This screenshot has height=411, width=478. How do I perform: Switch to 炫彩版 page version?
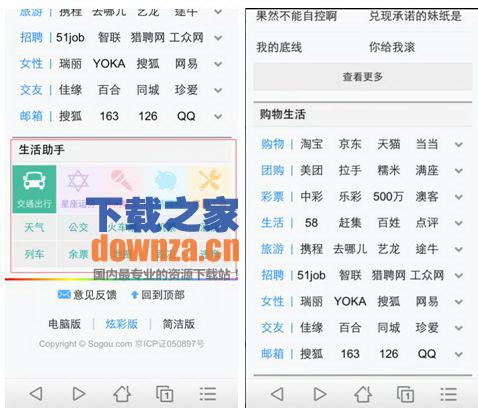tap(122, 324)
